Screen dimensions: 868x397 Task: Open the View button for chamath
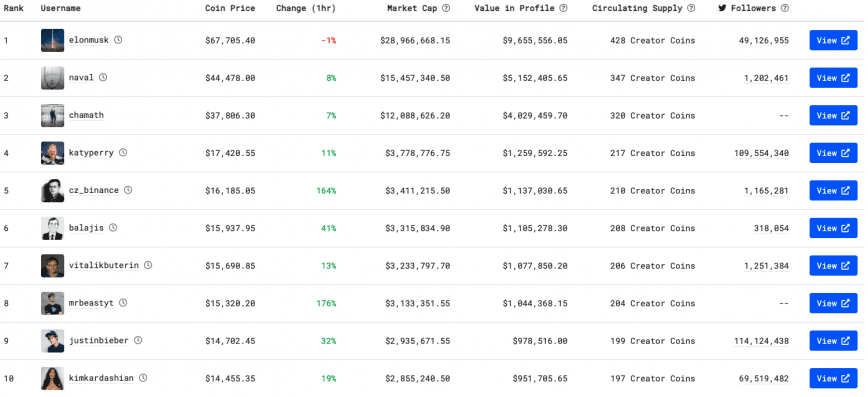point(833,115)
